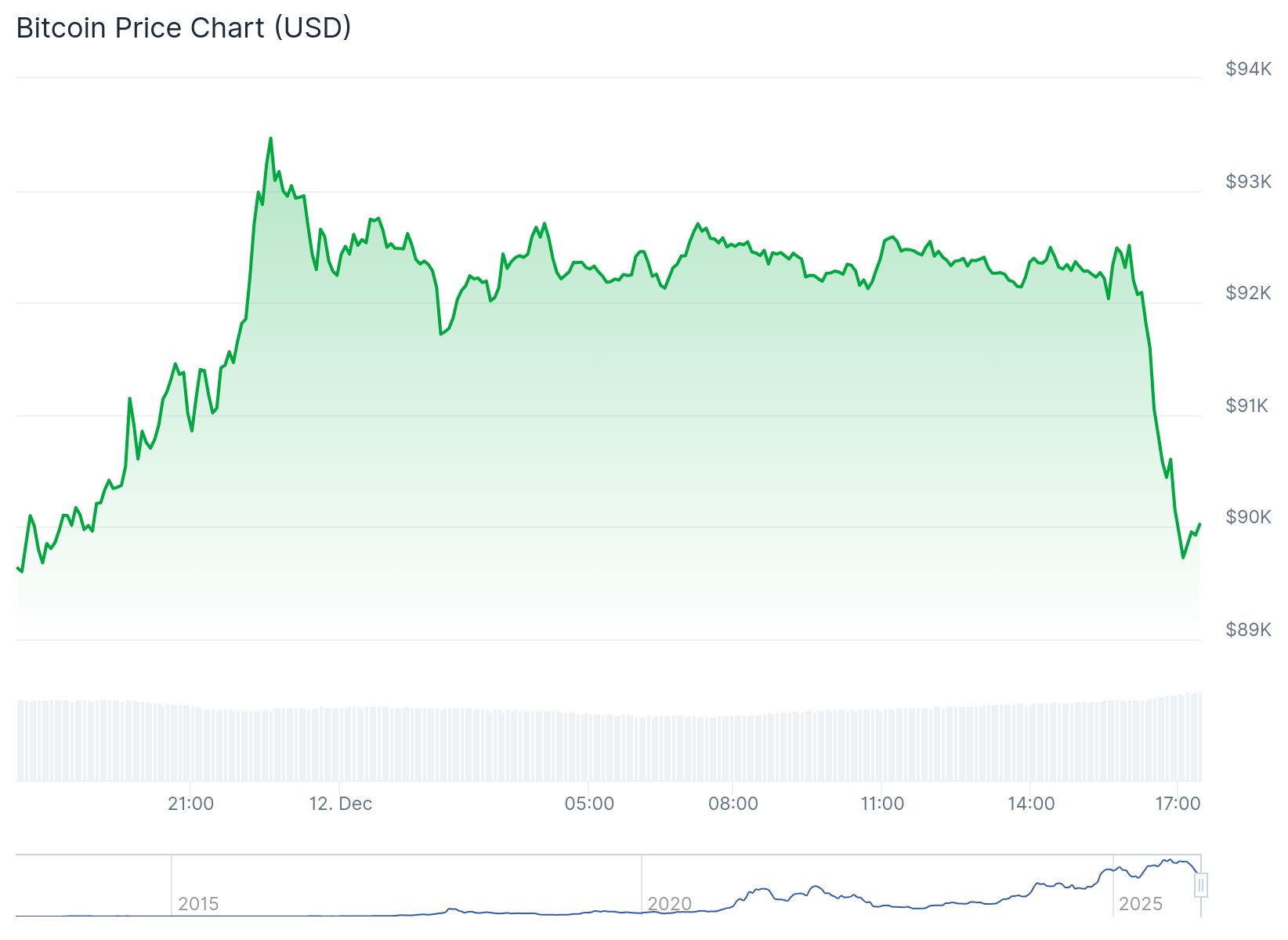Click the $91K price axis label

(x=1246, y=406)
